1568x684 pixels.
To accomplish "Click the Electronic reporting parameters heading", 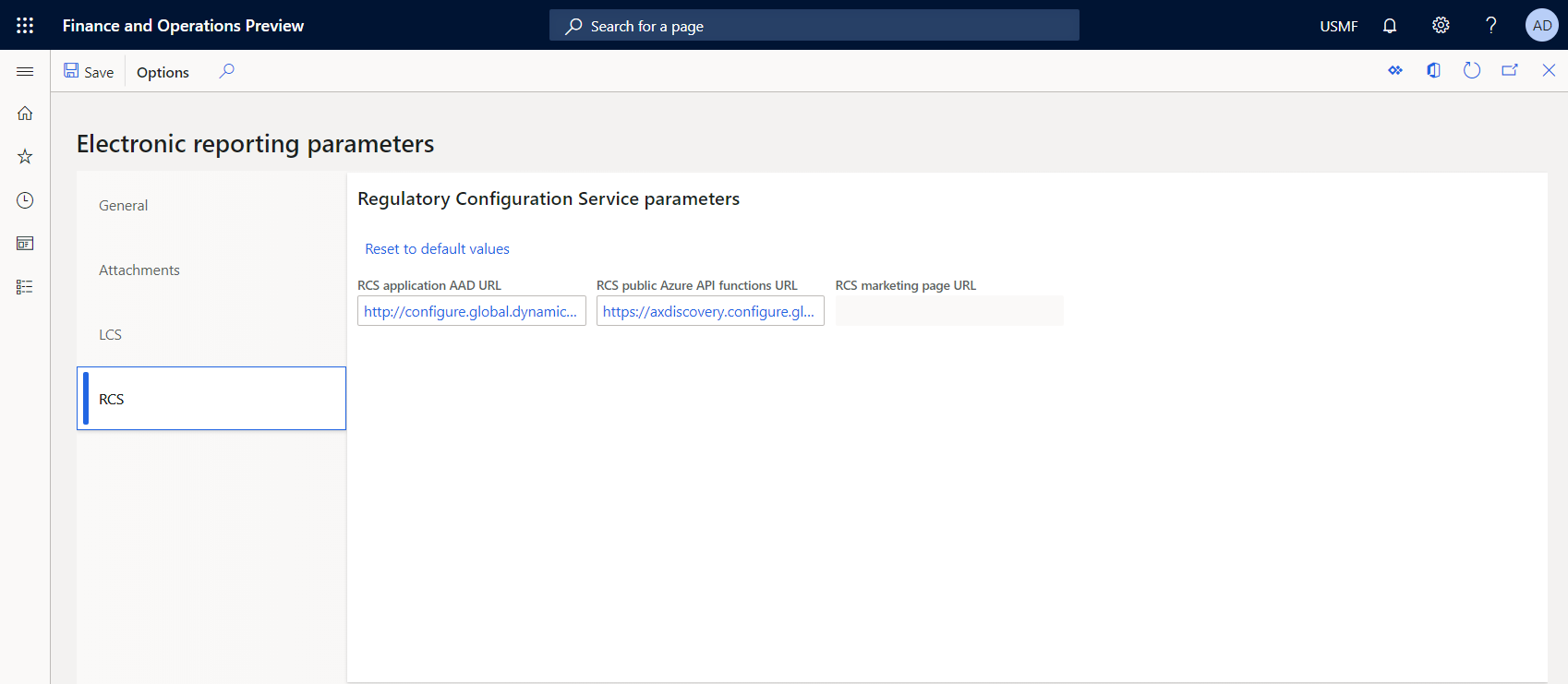I will click(x=255, y=144).
